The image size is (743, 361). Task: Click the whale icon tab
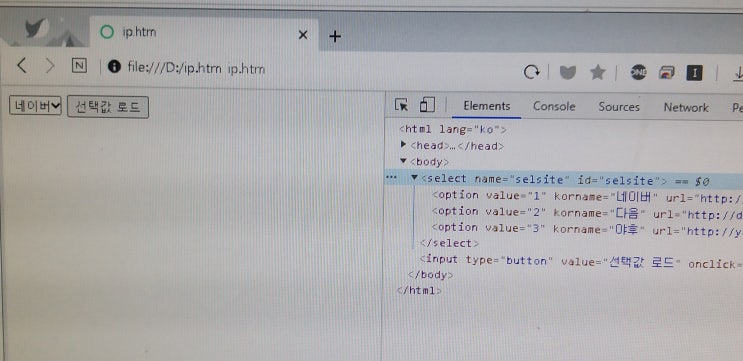pyautogui.click(x=35, y=29)
